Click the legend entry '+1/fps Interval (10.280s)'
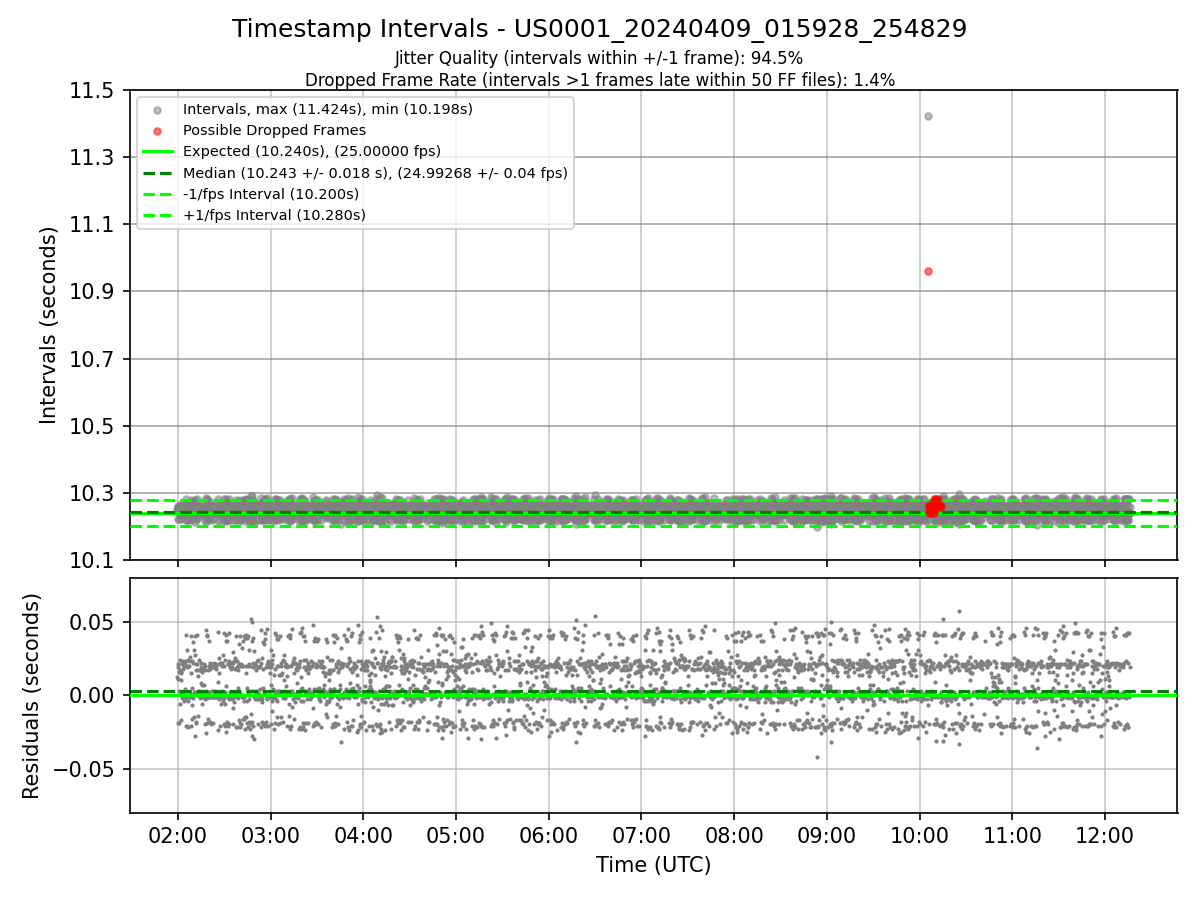 (x=274, y=215)
